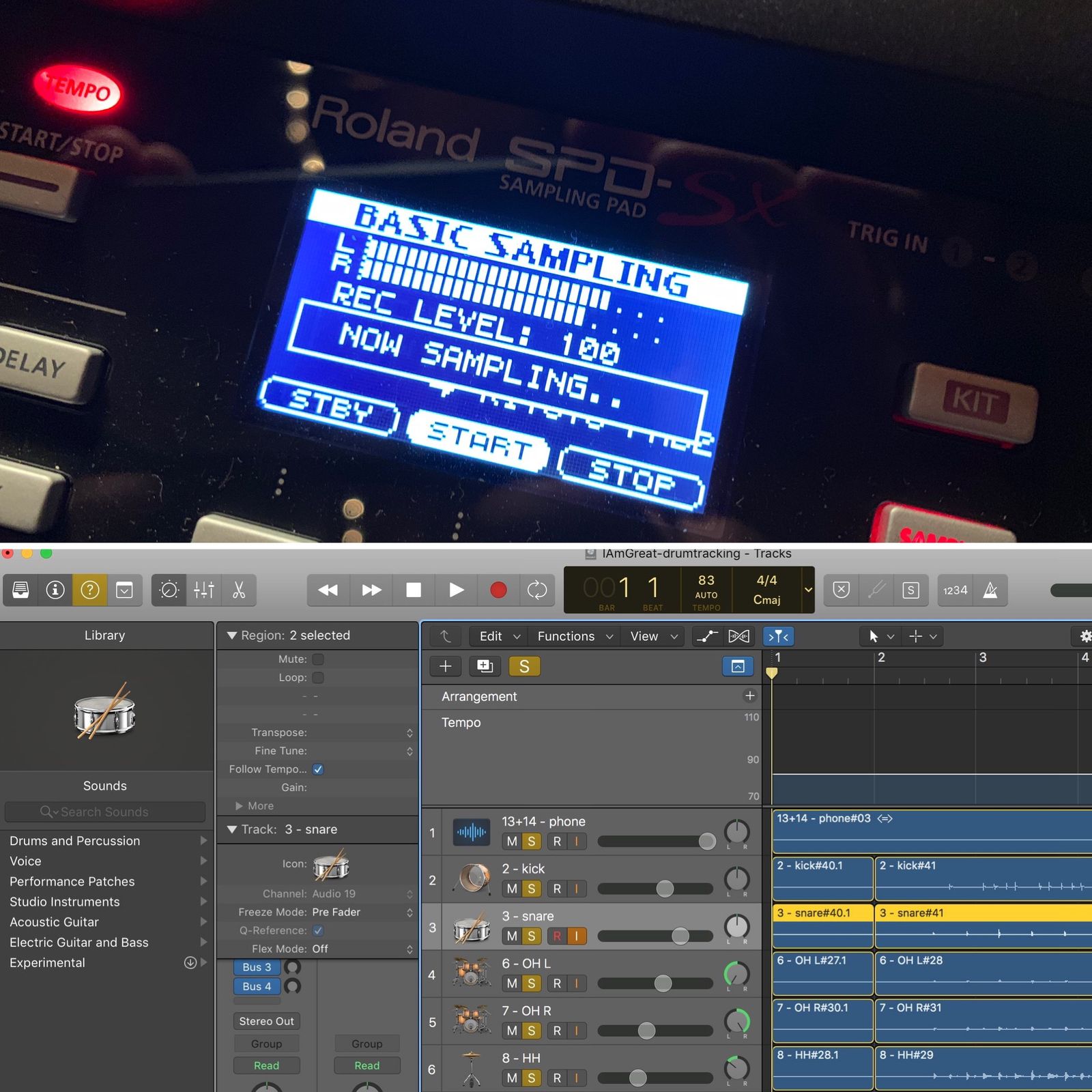Open the Mixer from the control bar
The width and height of the screenshot is (1092, 1092).
(x=204, y=590)
